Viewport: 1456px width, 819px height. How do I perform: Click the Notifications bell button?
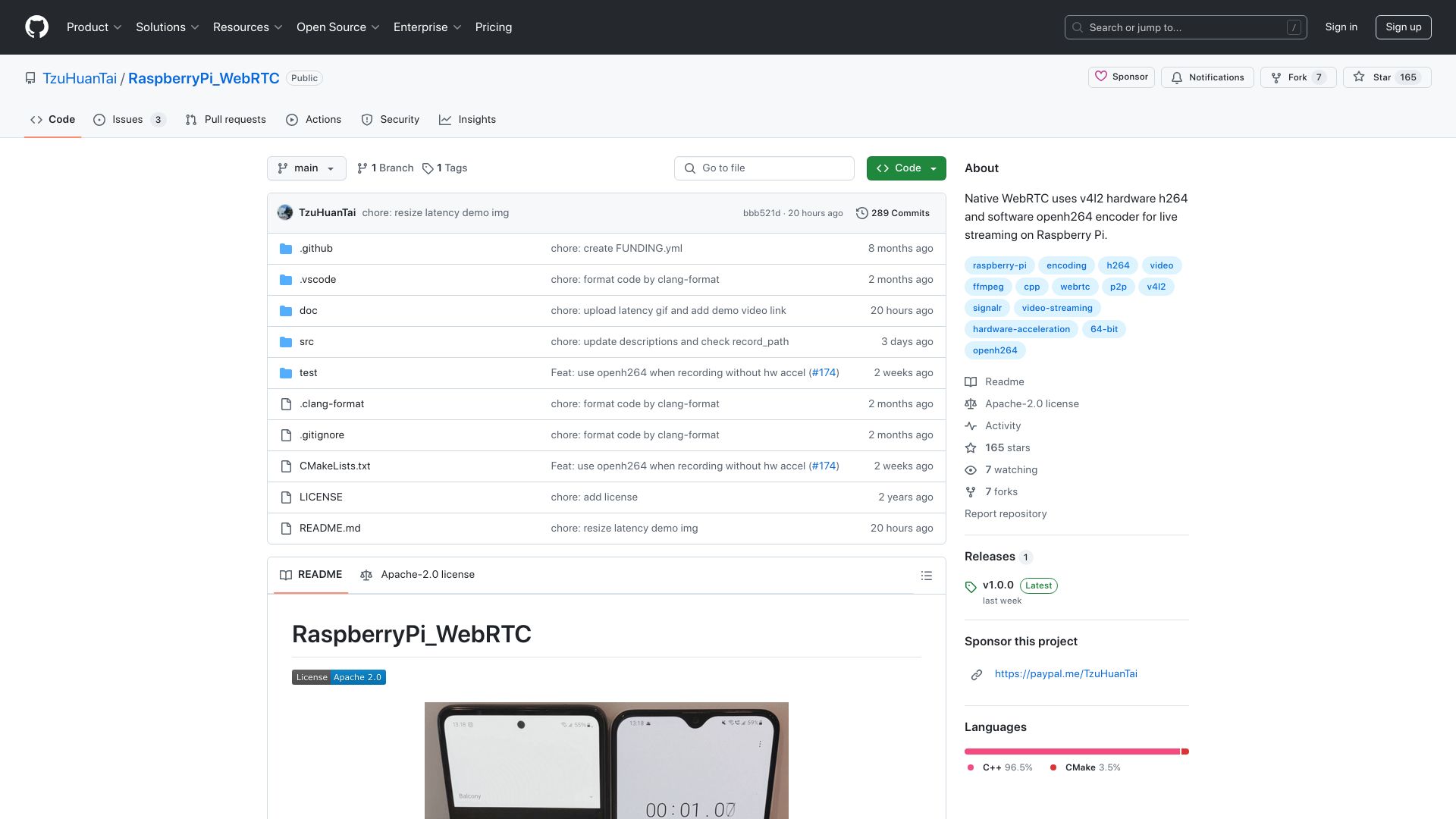[1207, 77]
